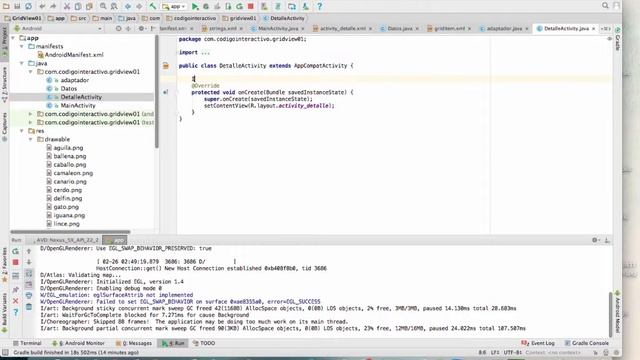Switch to adaptador.java editor tab

click(504, 29)
